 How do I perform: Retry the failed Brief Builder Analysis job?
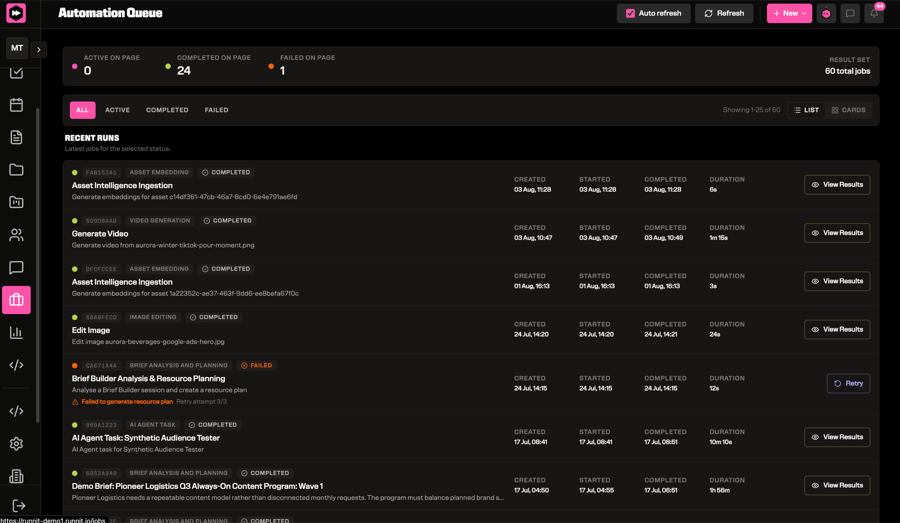tap(848, 383)
